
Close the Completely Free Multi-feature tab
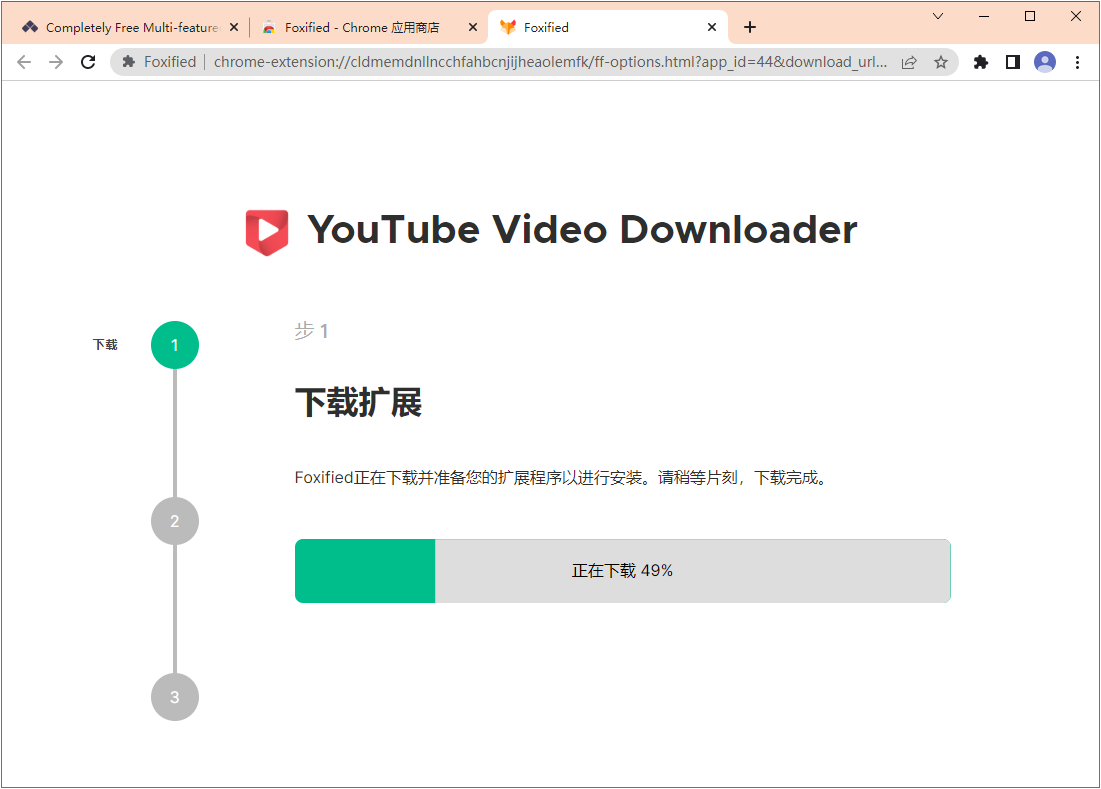[x=234, y=27]
